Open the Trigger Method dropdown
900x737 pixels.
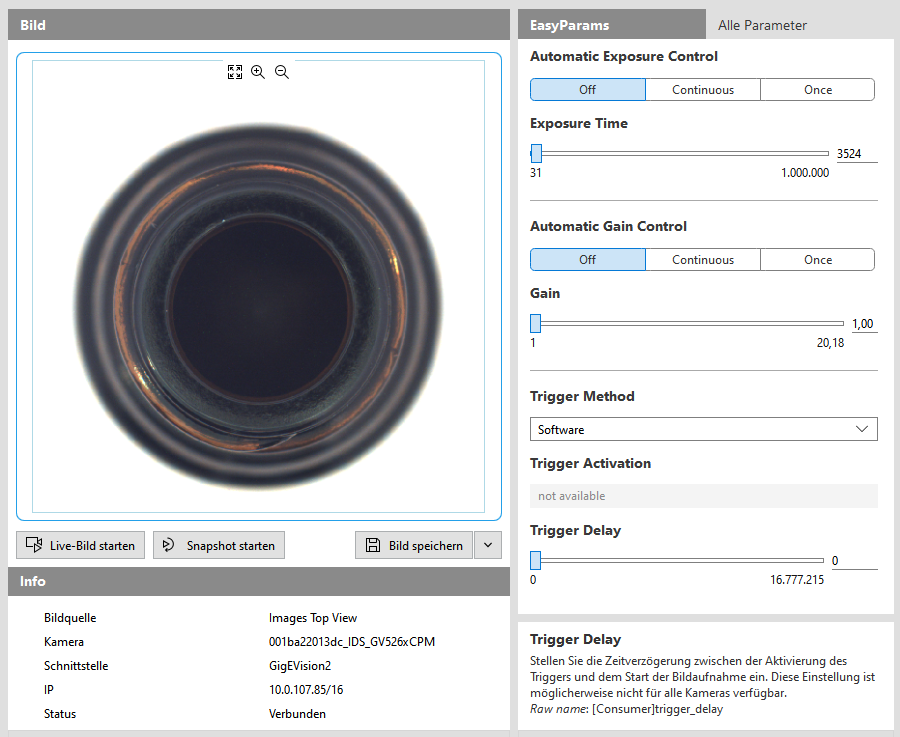coord(703,429)
